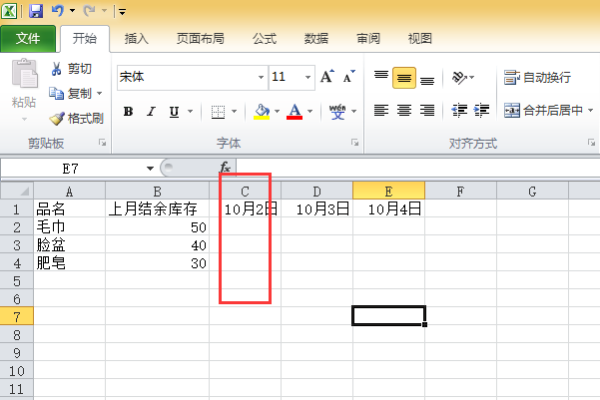Select column header B
This screenshot has width=600, height=400.
(x=157, y=191)
